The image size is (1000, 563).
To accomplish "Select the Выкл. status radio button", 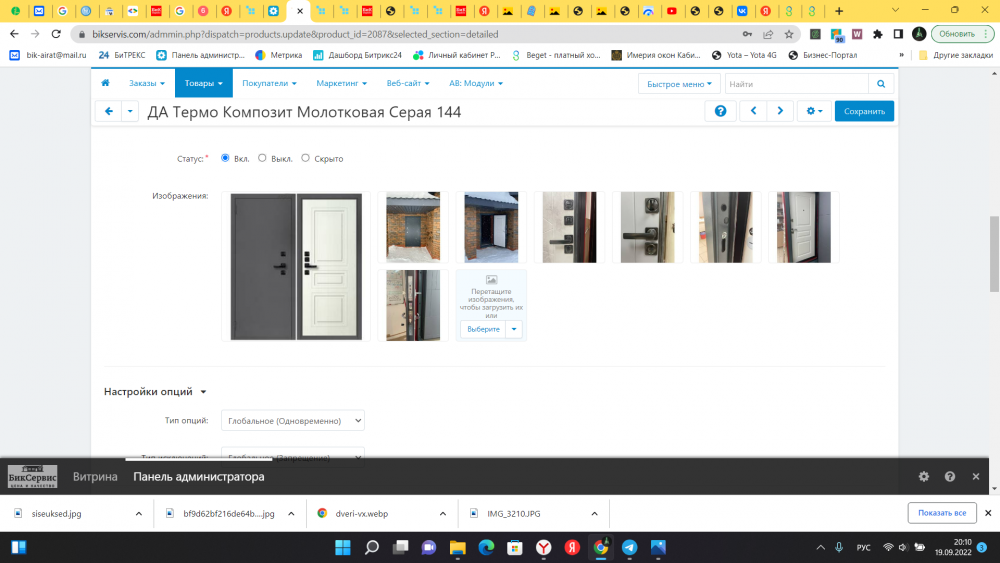I will 262,158.
